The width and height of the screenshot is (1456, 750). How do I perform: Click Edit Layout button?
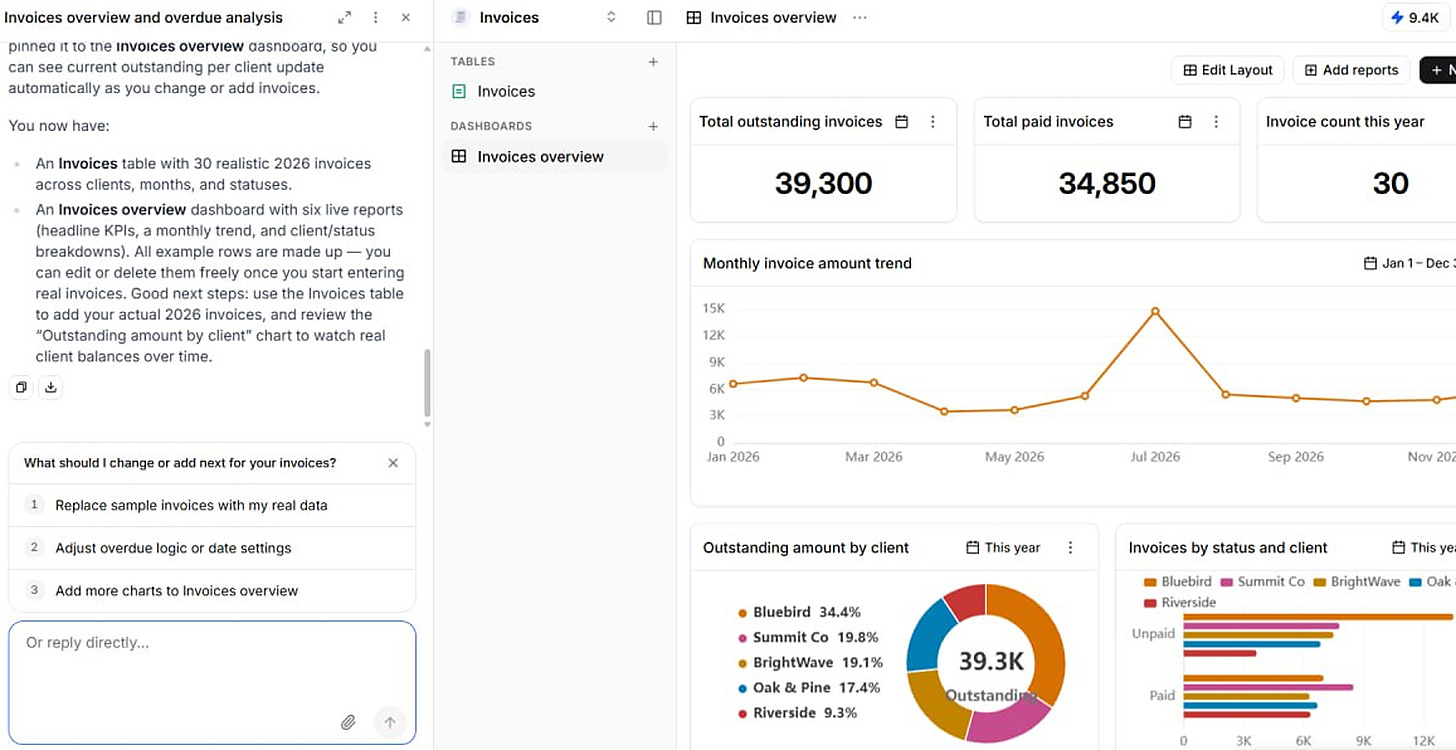(1228, 70)
